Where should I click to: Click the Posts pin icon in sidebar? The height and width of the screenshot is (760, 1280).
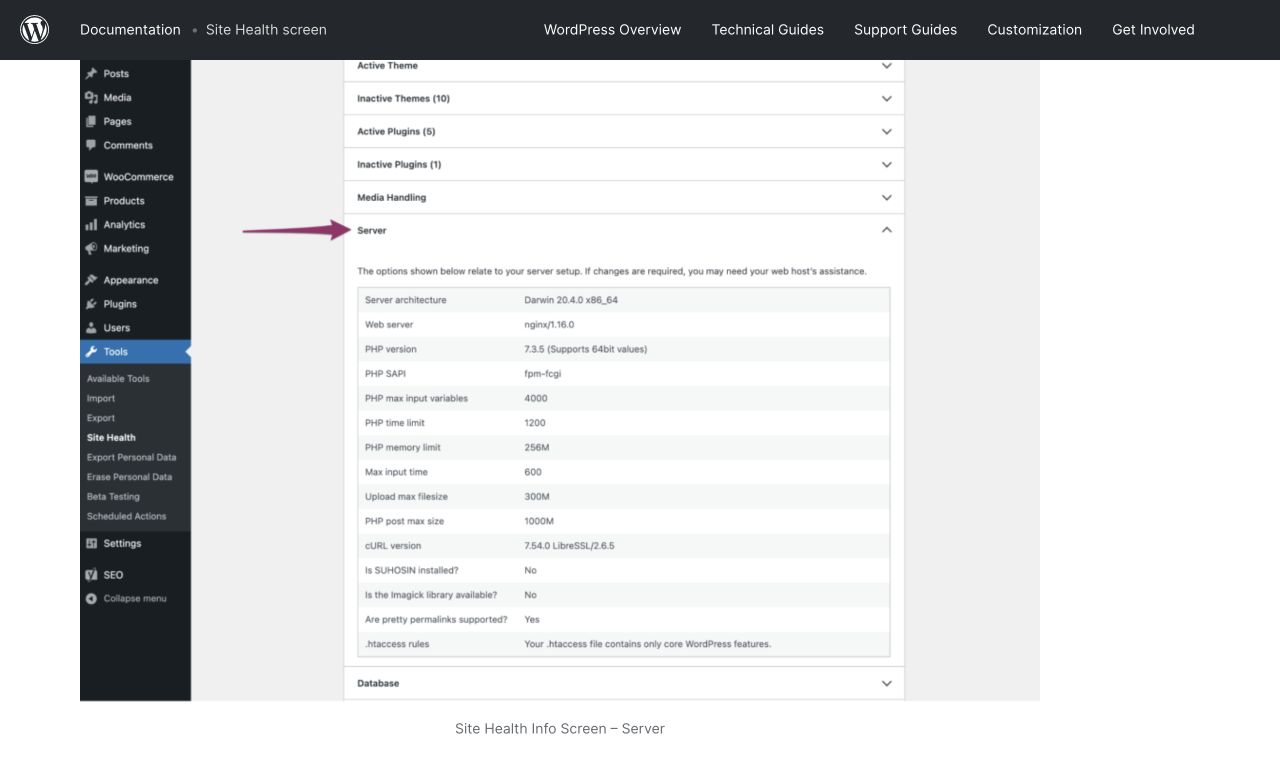[x=91, y=74]
